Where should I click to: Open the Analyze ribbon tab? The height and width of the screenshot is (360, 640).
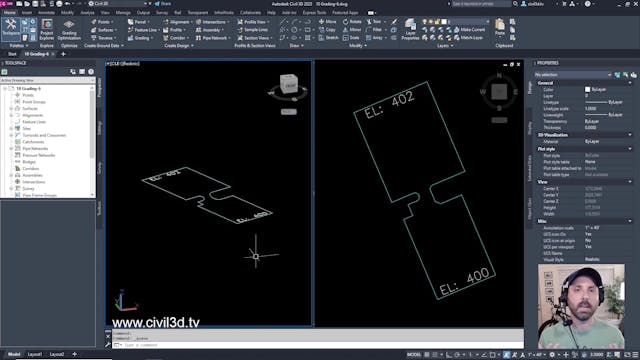87,13
